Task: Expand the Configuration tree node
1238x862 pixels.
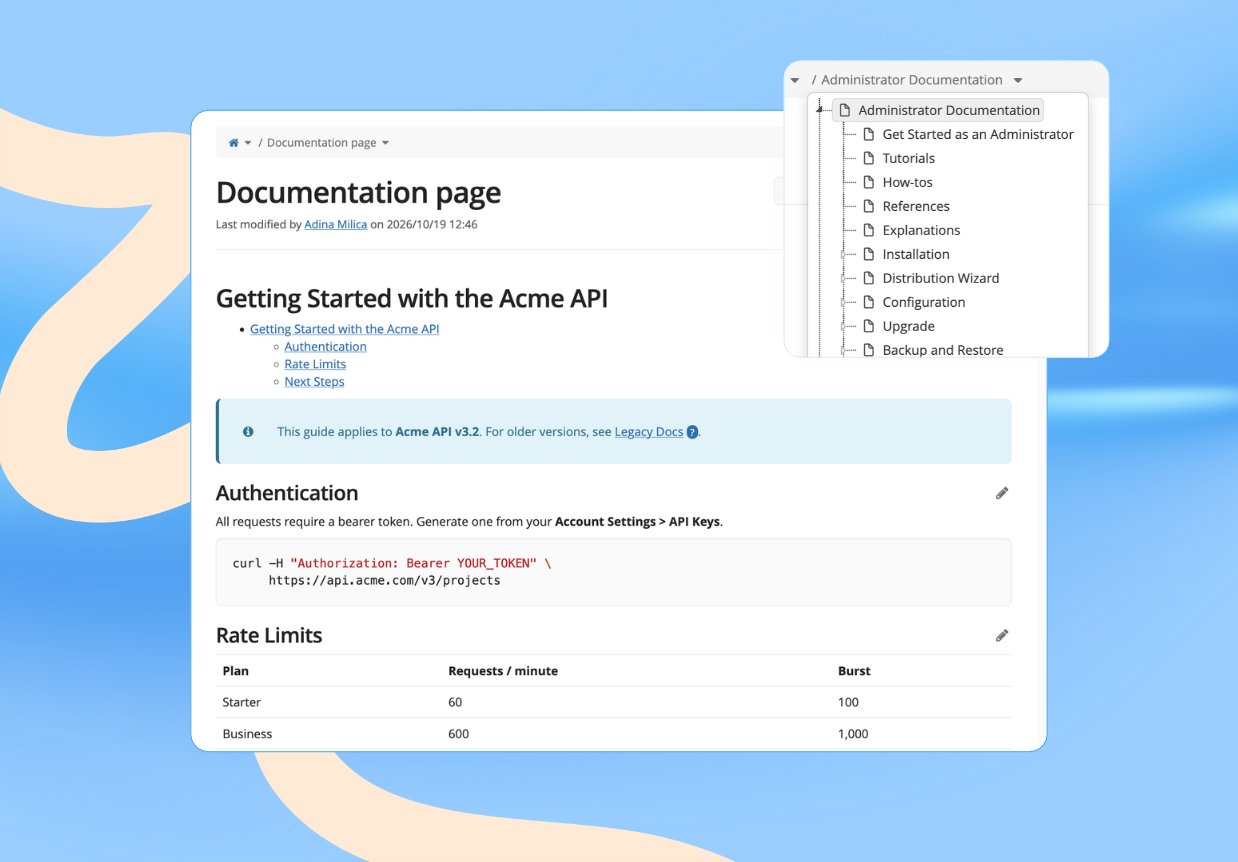Action: (844, 302)
